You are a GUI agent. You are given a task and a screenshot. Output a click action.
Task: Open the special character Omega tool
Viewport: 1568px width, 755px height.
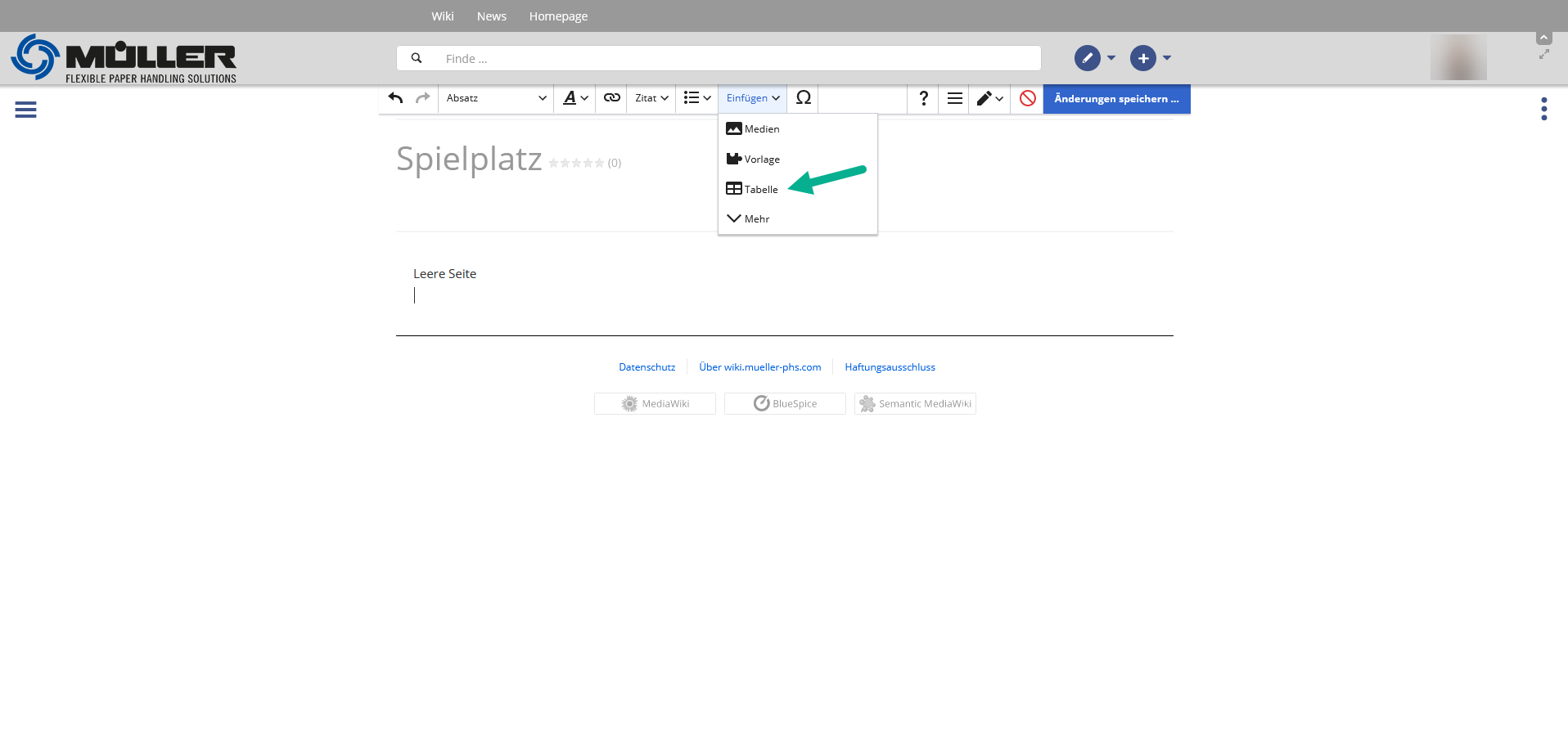pyautogui.click(x=803, y=98)
